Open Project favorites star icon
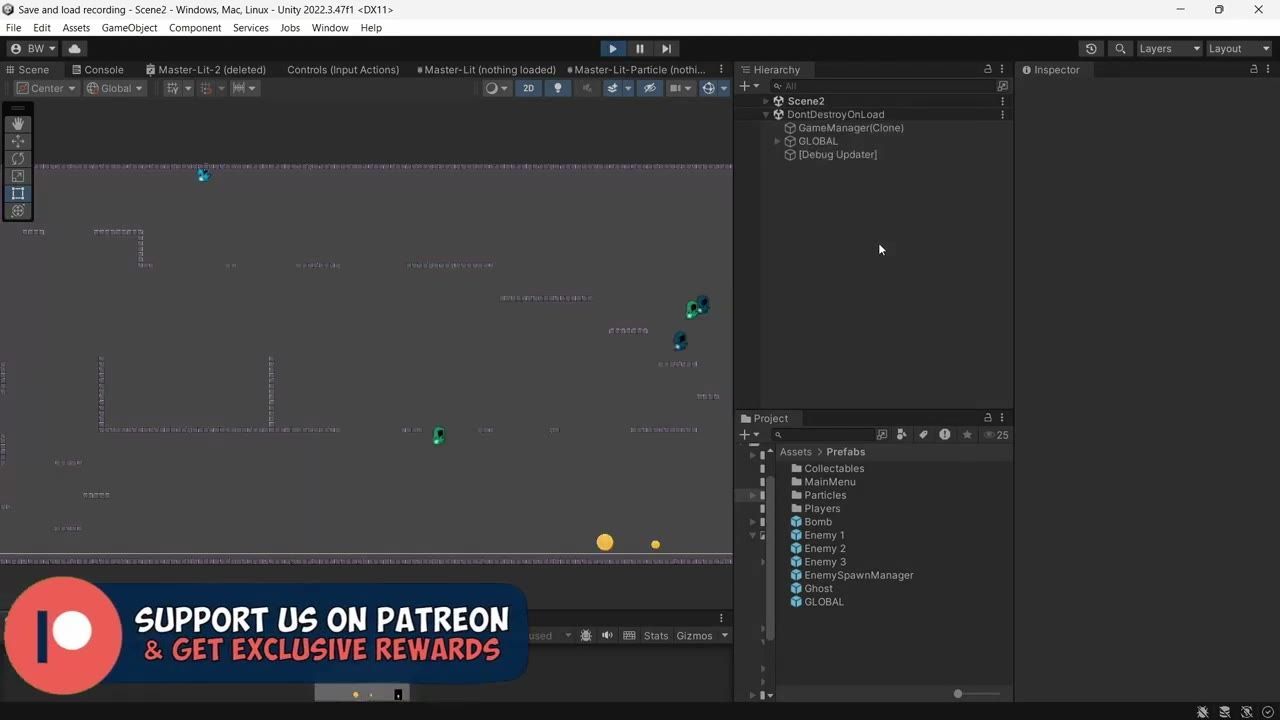The height and width of the screenshot is (720, 1280). [967, 435]
